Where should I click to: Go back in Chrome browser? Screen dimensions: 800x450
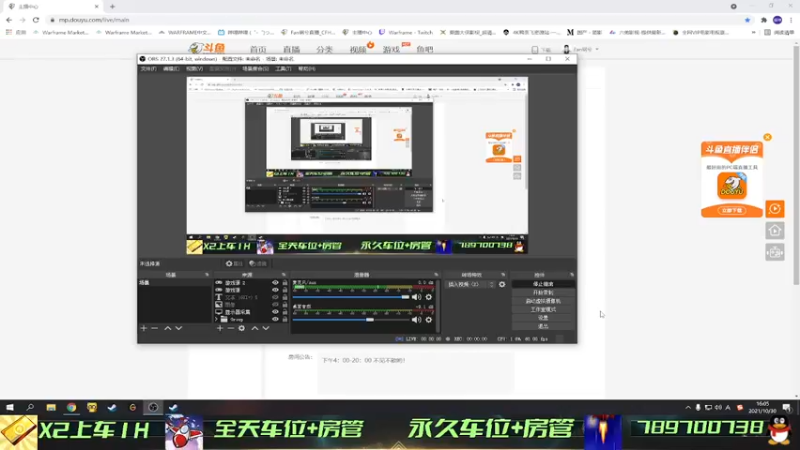click(9, 20)
